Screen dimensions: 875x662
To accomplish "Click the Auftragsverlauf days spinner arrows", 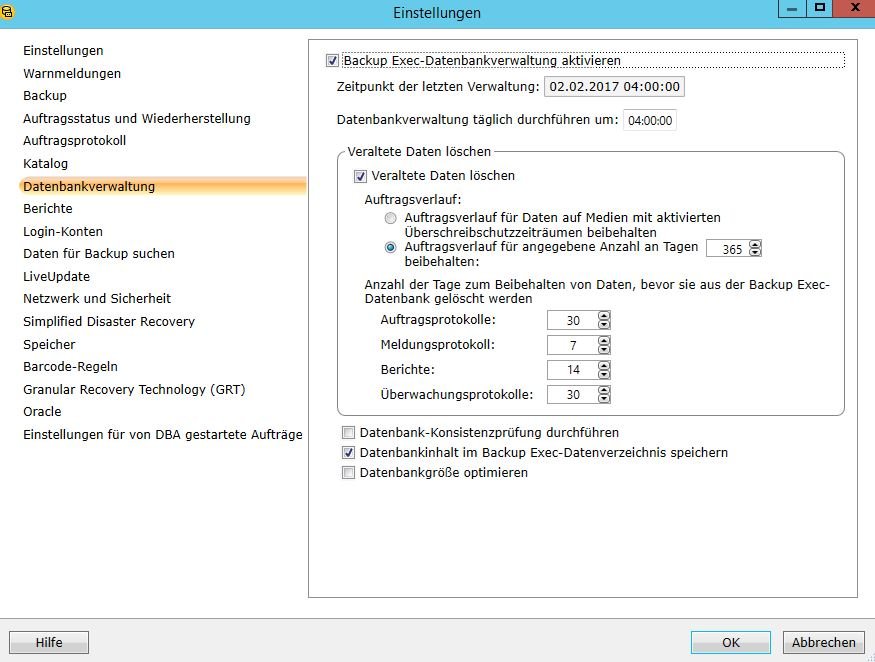I will coord(755,248).
